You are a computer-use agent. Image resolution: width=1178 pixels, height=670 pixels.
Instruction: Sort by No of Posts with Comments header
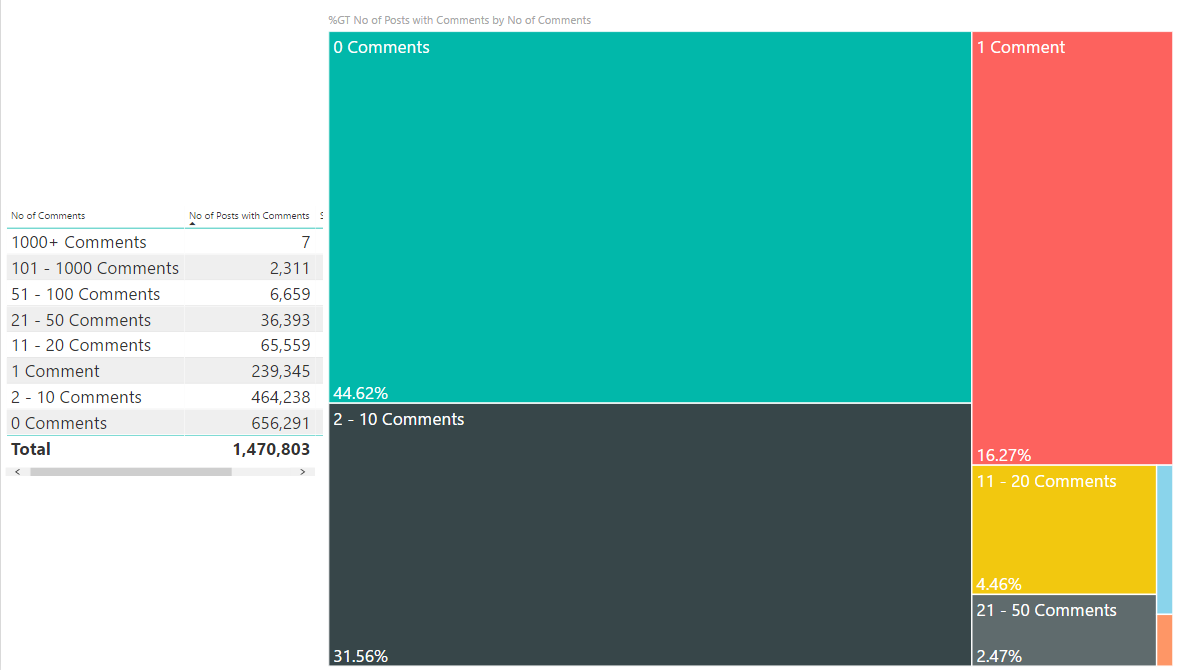coord(249,216)
